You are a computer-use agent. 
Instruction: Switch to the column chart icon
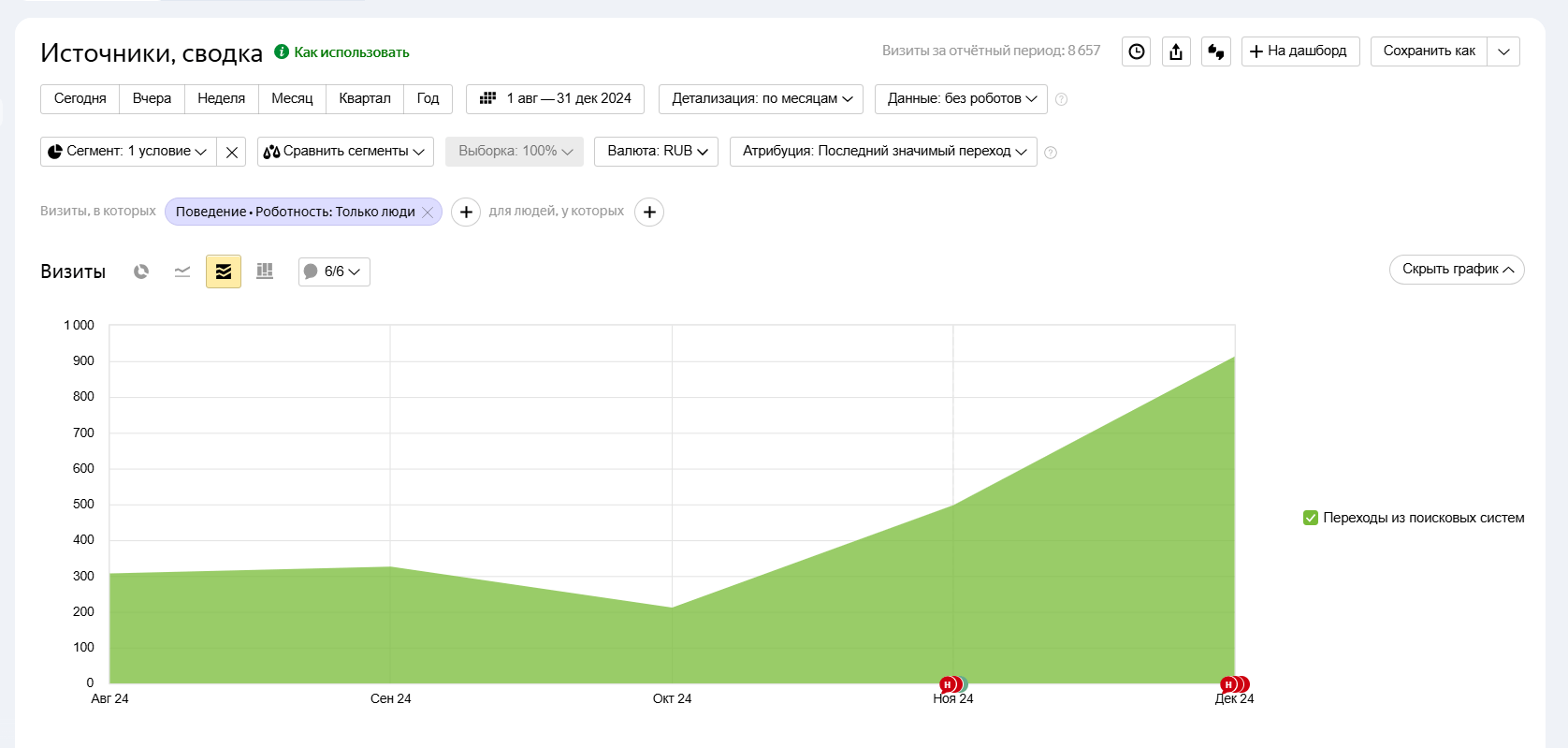point(265,271)
